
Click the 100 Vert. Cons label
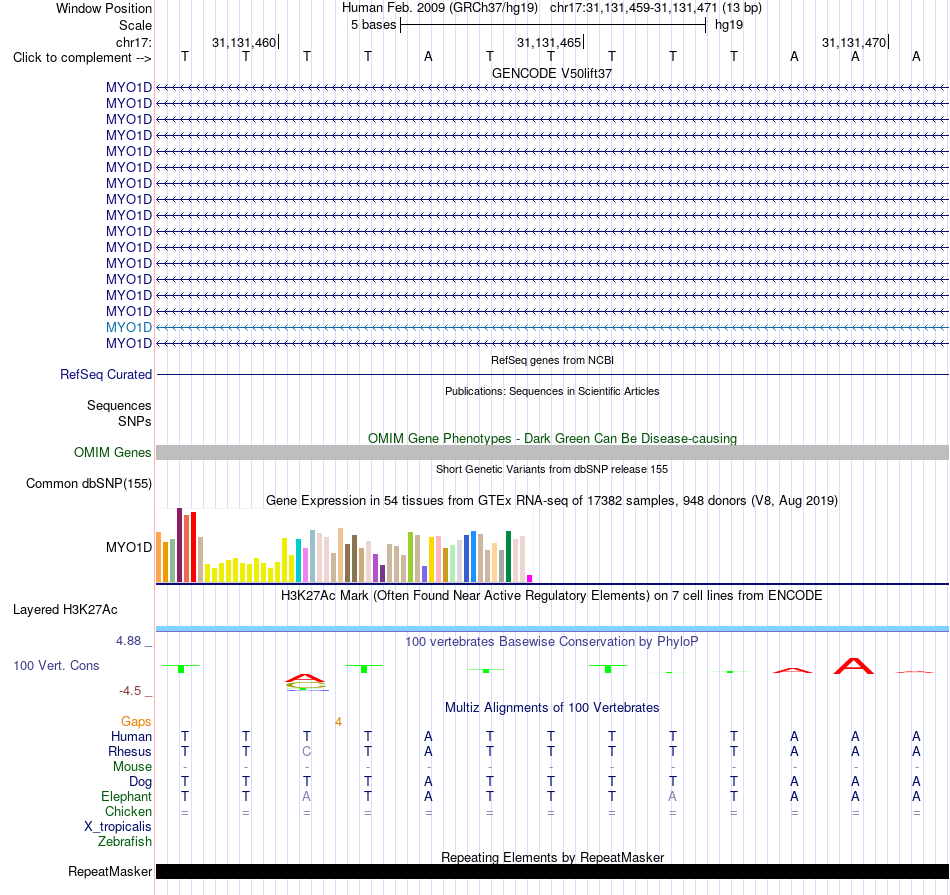[x=56, y=665]
